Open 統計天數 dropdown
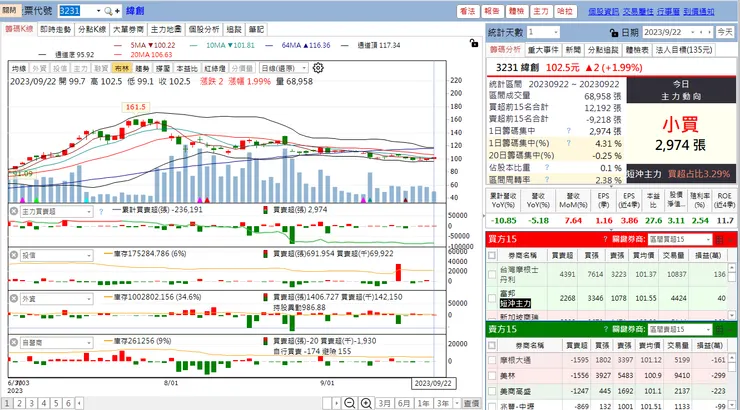This screenshot has height=410, width=740. point(555,32)
